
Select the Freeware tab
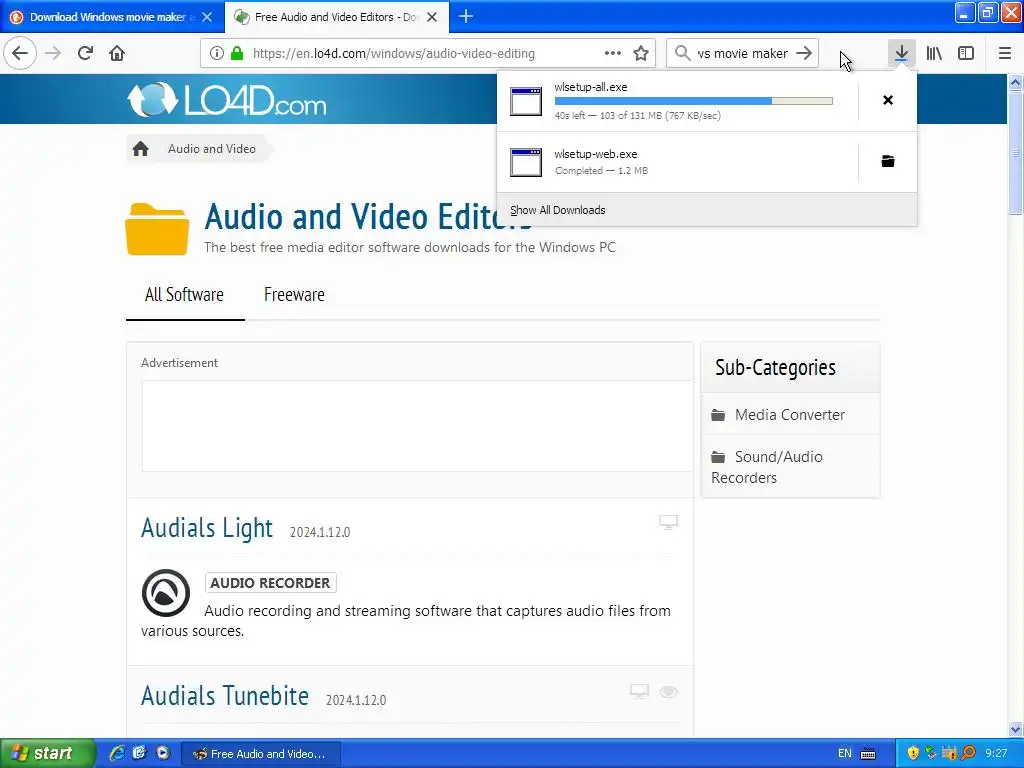294,295
